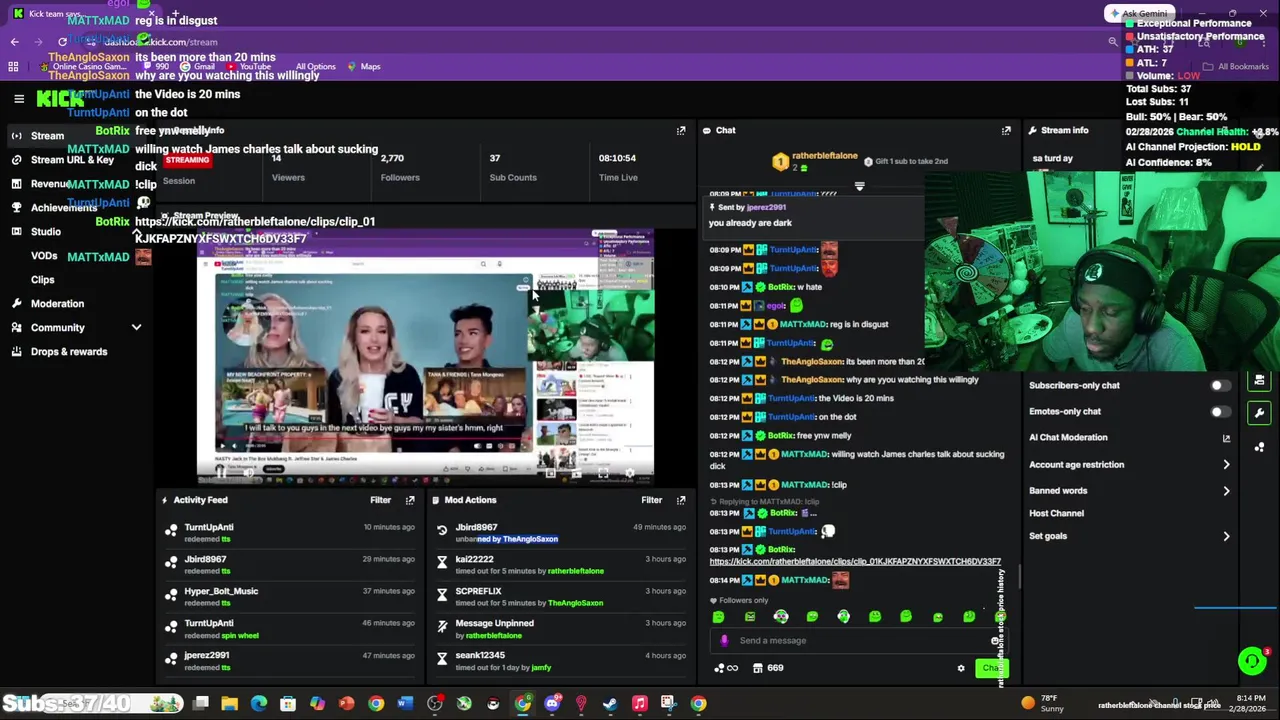Click the Followers count 2,770
Screen dimensions: 1280x720
coord(392,158)
